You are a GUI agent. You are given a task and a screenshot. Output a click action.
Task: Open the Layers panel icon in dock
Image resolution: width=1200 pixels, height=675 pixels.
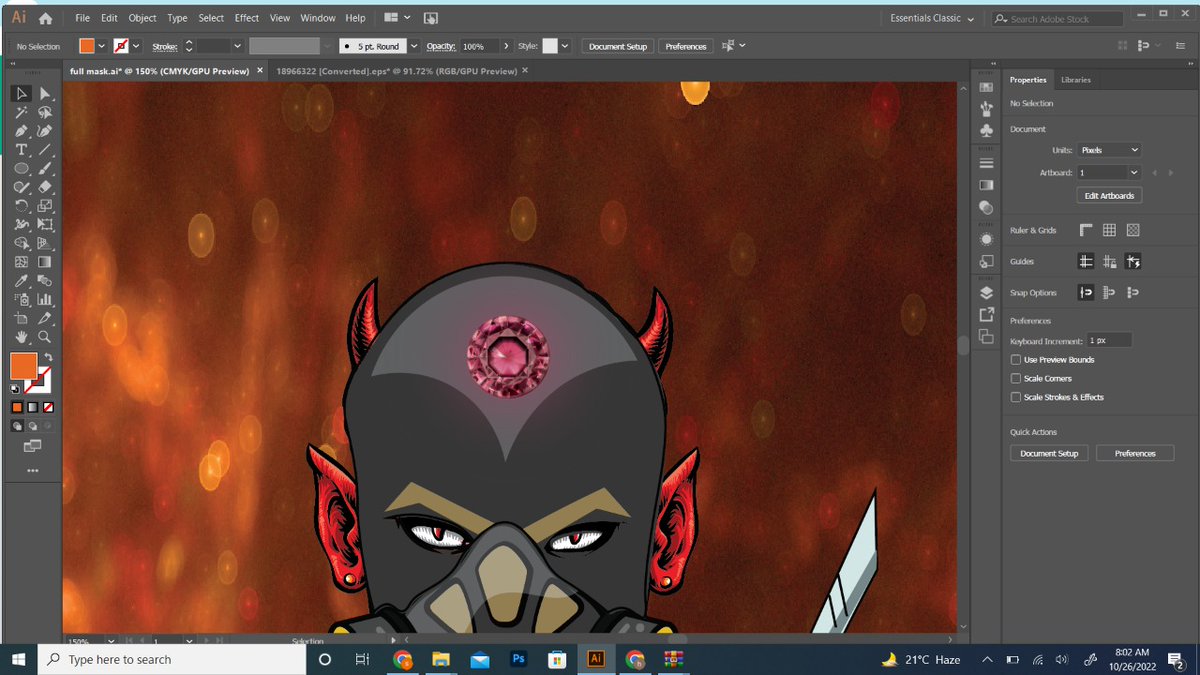(986, 293)
